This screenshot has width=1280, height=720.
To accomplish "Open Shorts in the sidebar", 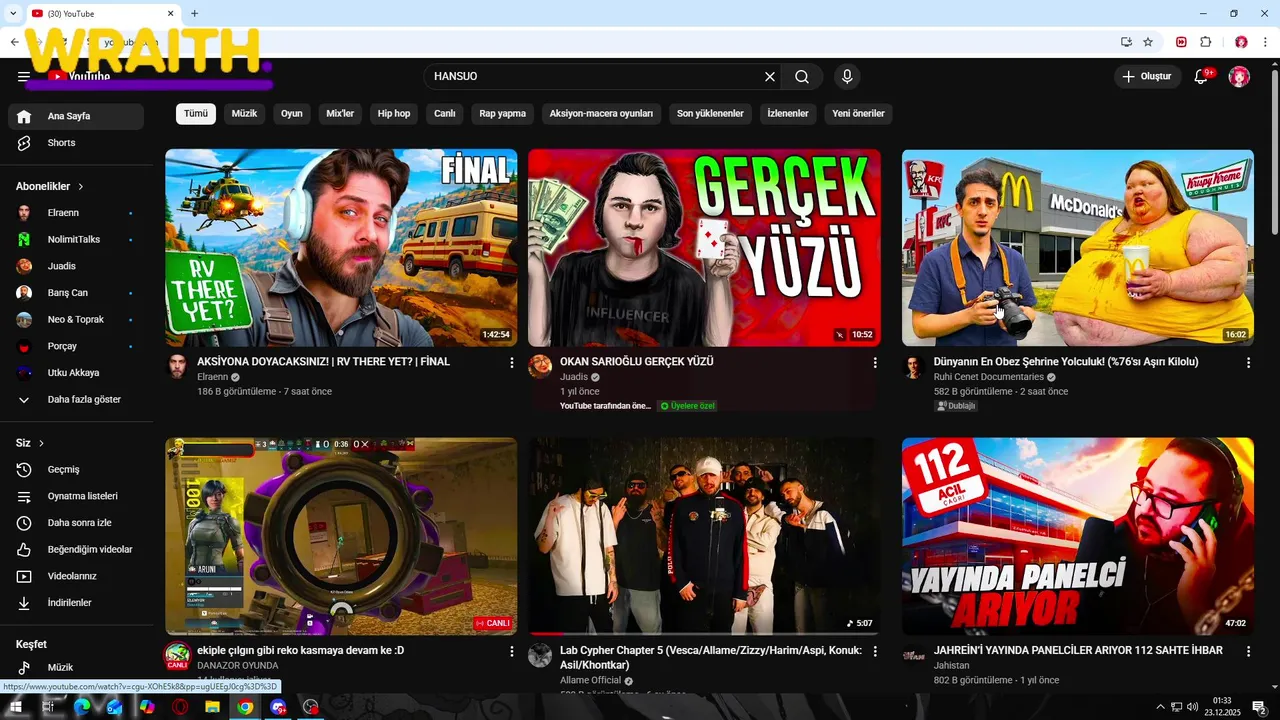I will 76,143.
